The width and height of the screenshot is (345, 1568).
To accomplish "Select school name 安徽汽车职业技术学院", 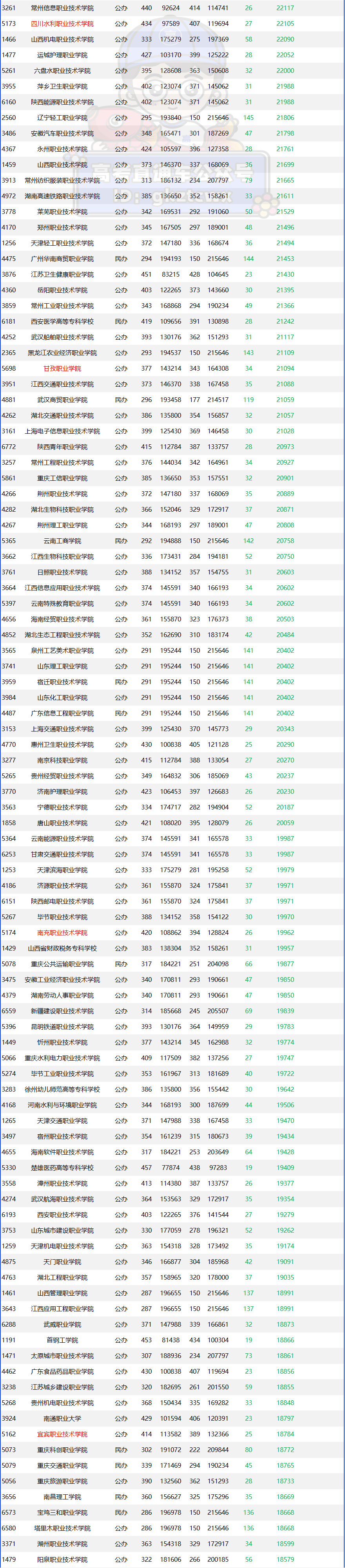I will coord(62,133).
